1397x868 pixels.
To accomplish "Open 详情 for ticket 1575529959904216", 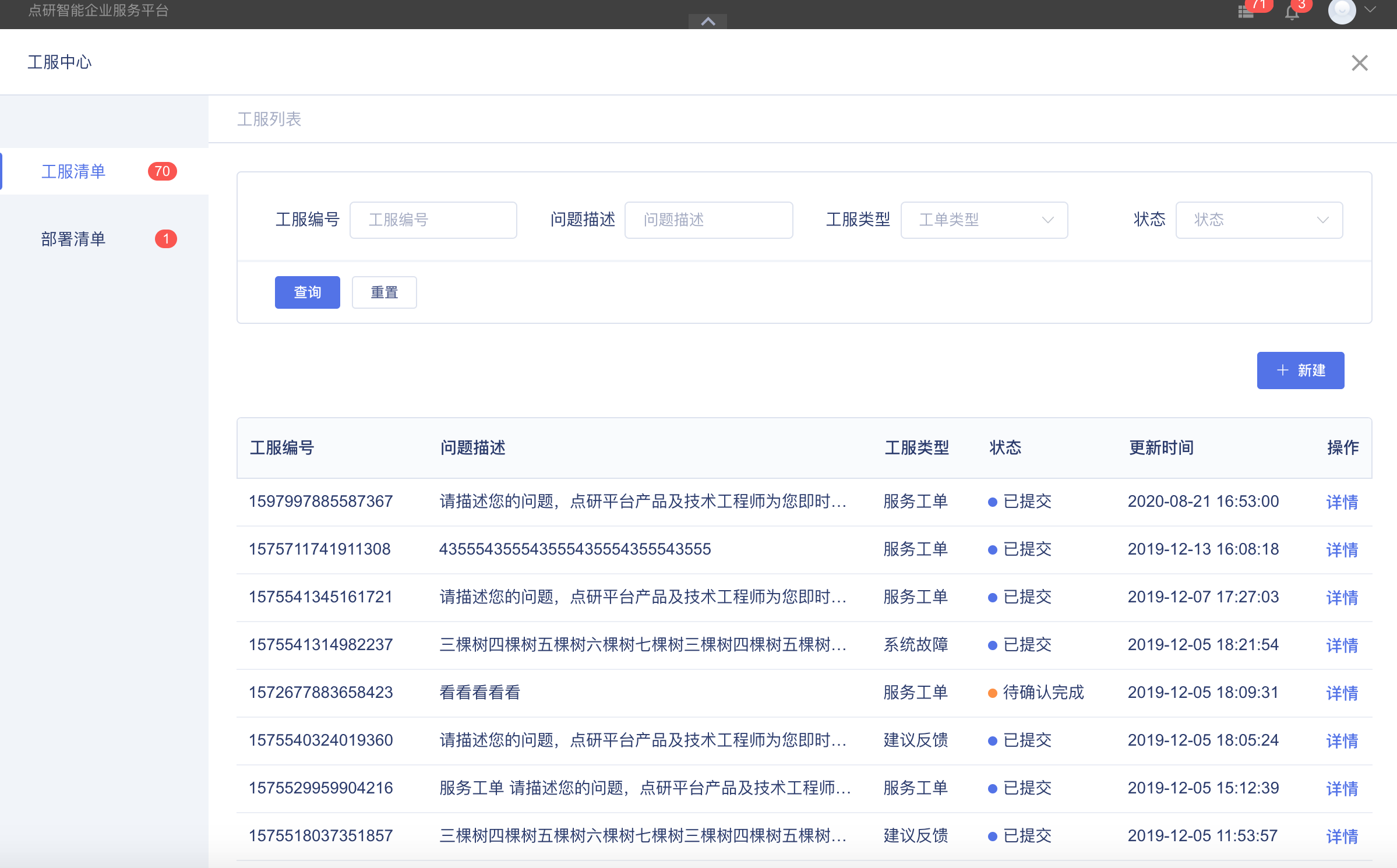I will 1342,789.
